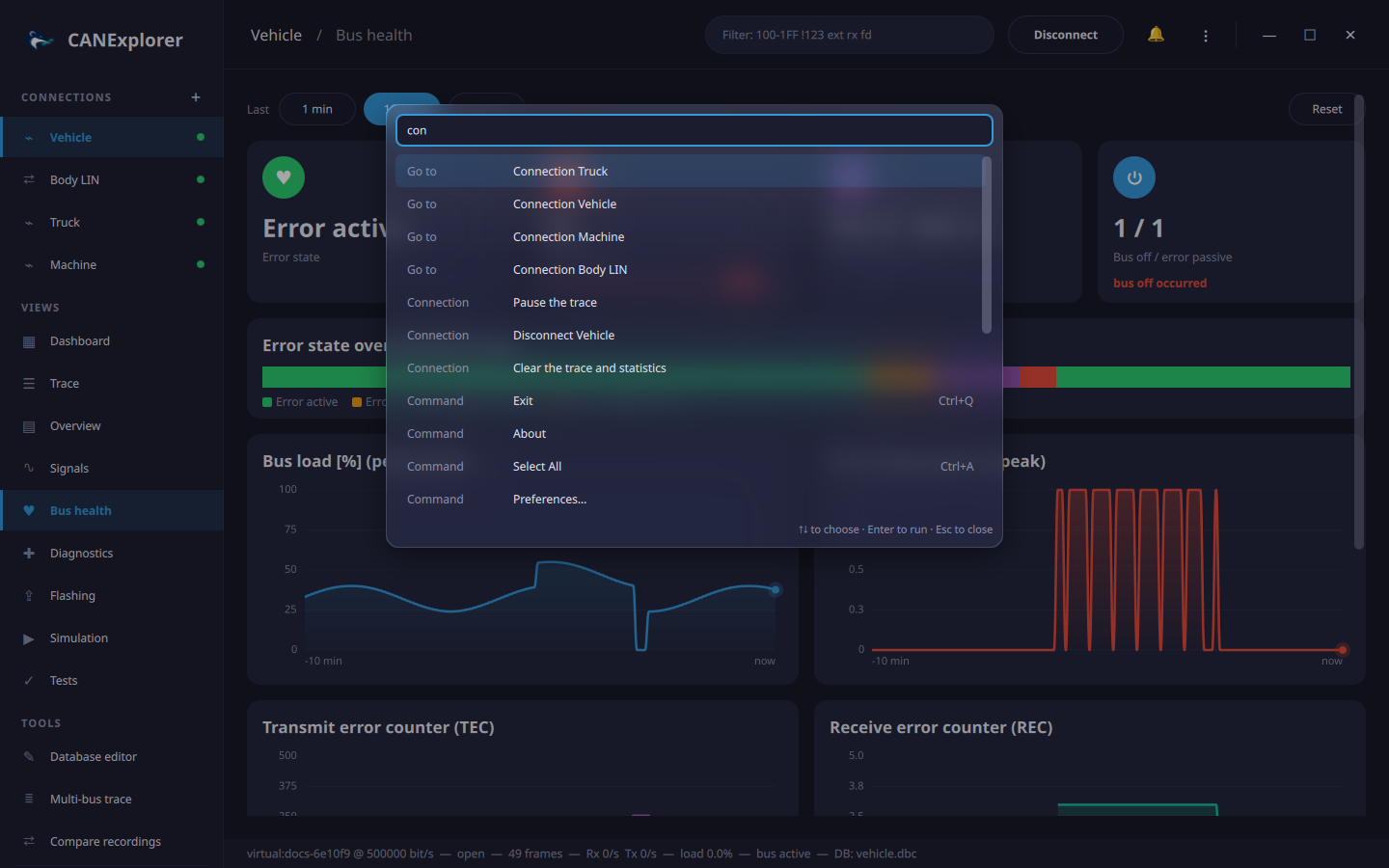This screenshot has width=1389, height=868.
Task: Open Preferences... from command palette
Action: pos(689,500)
